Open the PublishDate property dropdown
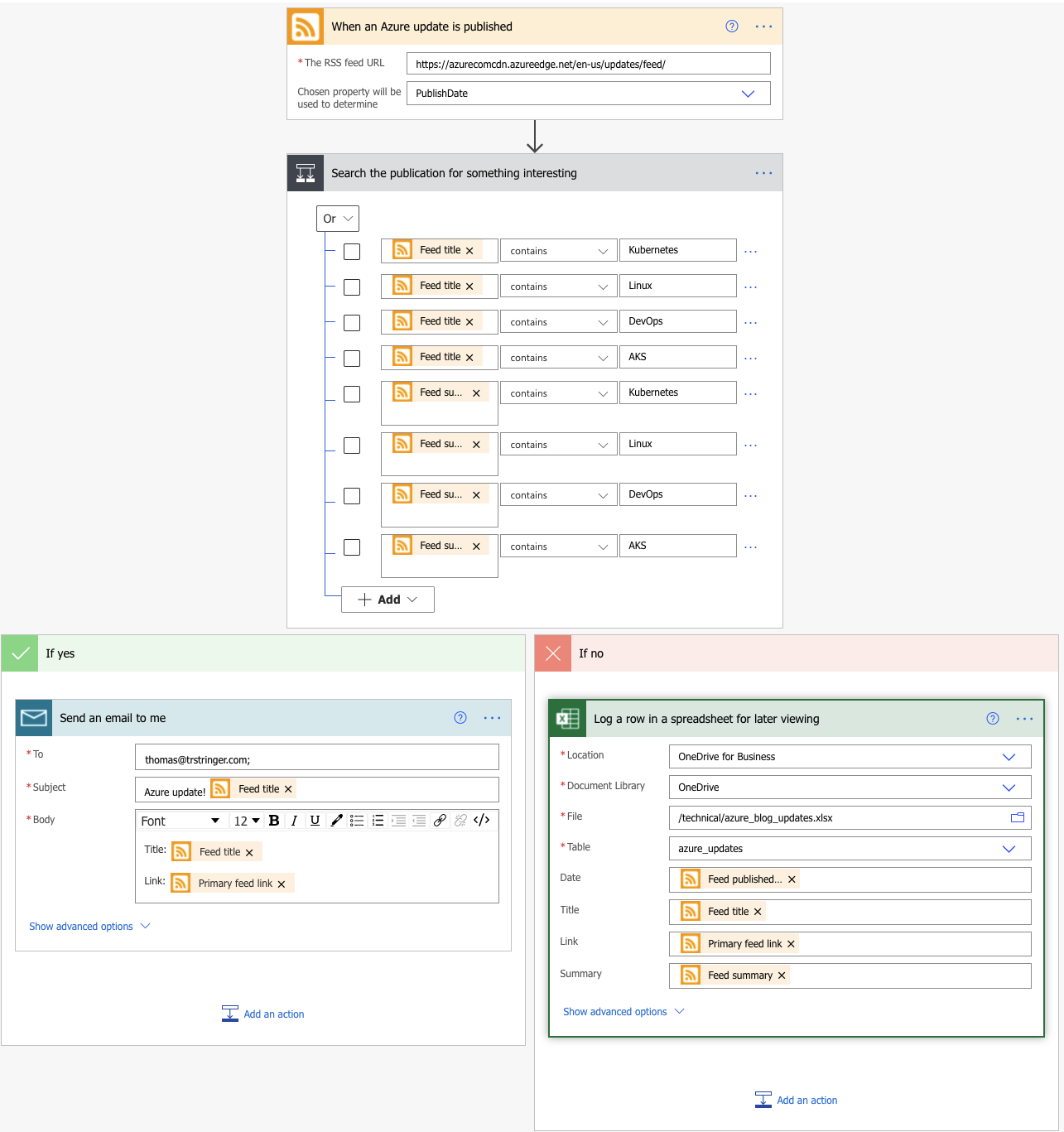 pyautogui.click(x=749, y=93)
